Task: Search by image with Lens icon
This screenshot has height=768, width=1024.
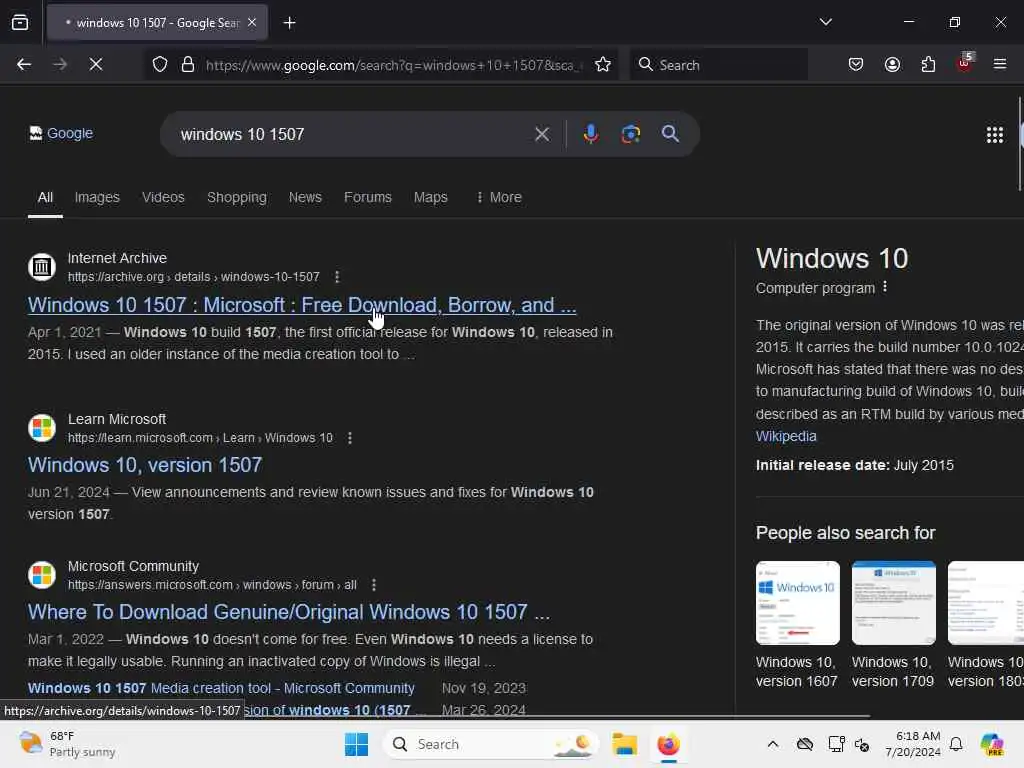Action: coord(630,135)
